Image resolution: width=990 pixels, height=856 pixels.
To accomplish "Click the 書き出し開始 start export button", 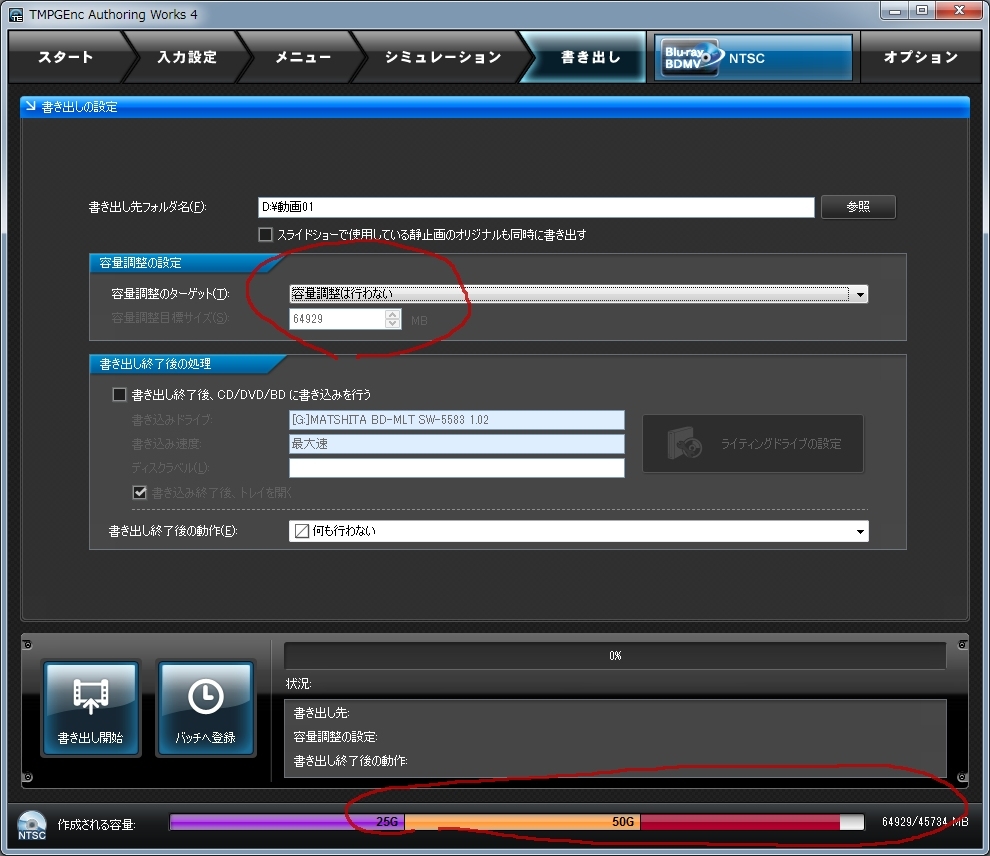I will [90, 708].
